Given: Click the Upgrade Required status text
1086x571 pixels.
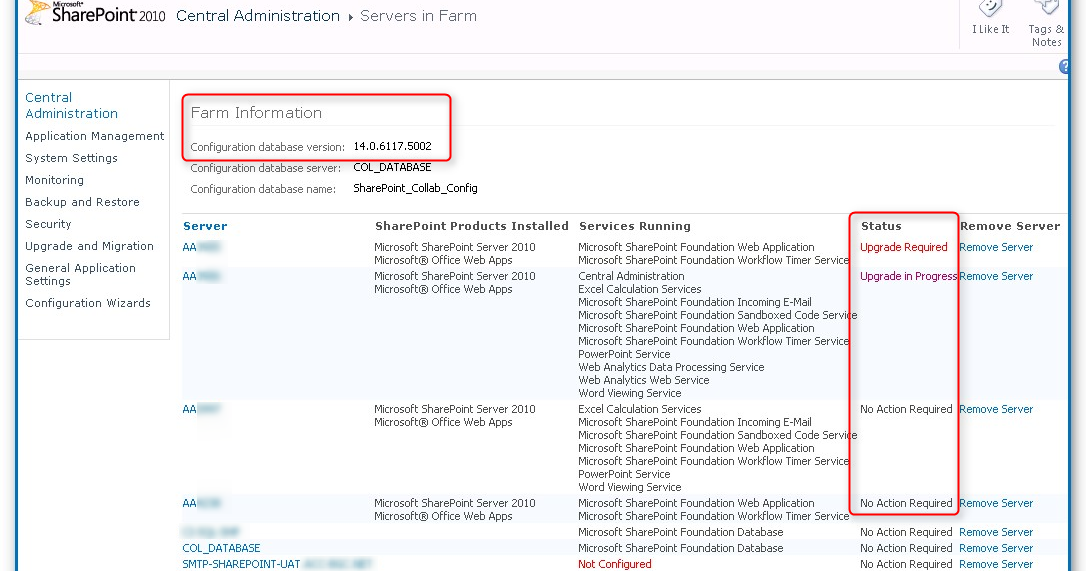Looking at the screenshot, I should (x=904, y=247).
